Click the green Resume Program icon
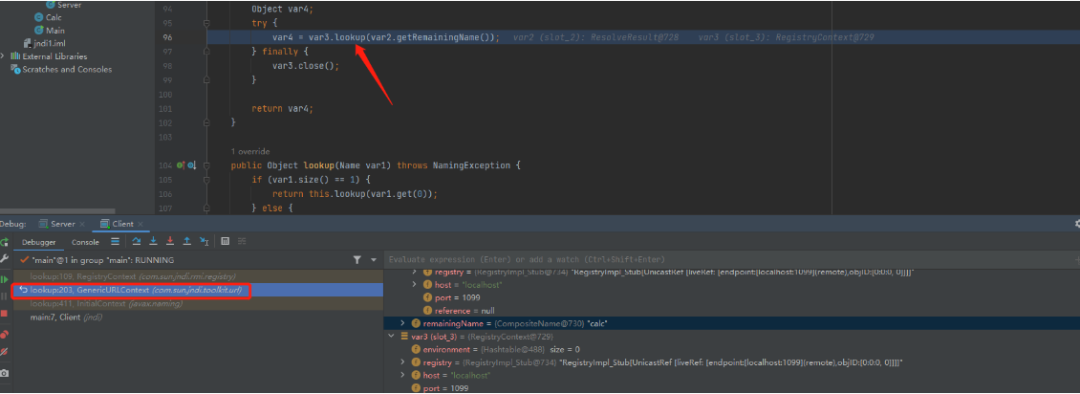 (4, 280)
